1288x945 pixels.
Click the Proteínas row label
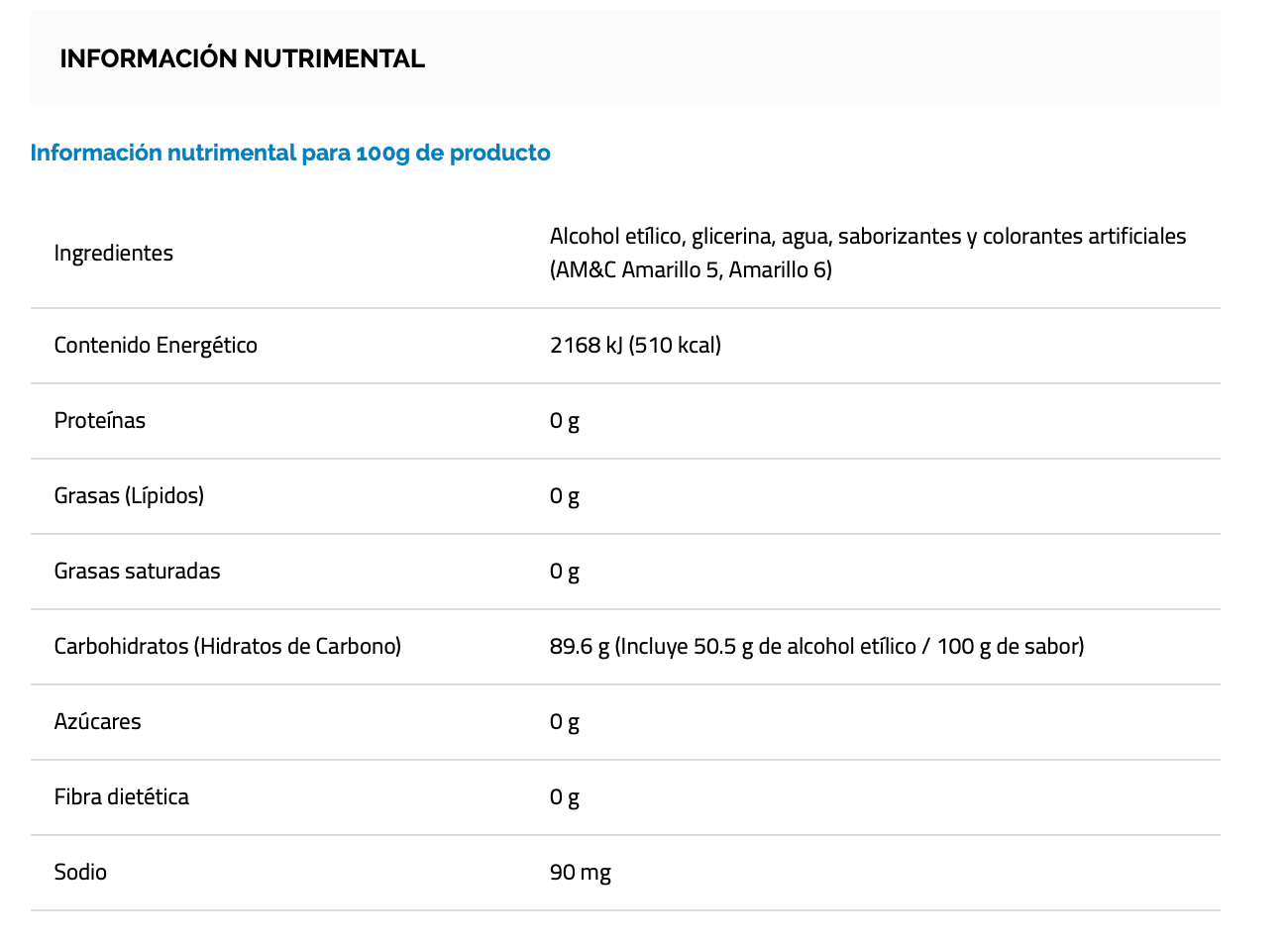(x=100, y=421)
